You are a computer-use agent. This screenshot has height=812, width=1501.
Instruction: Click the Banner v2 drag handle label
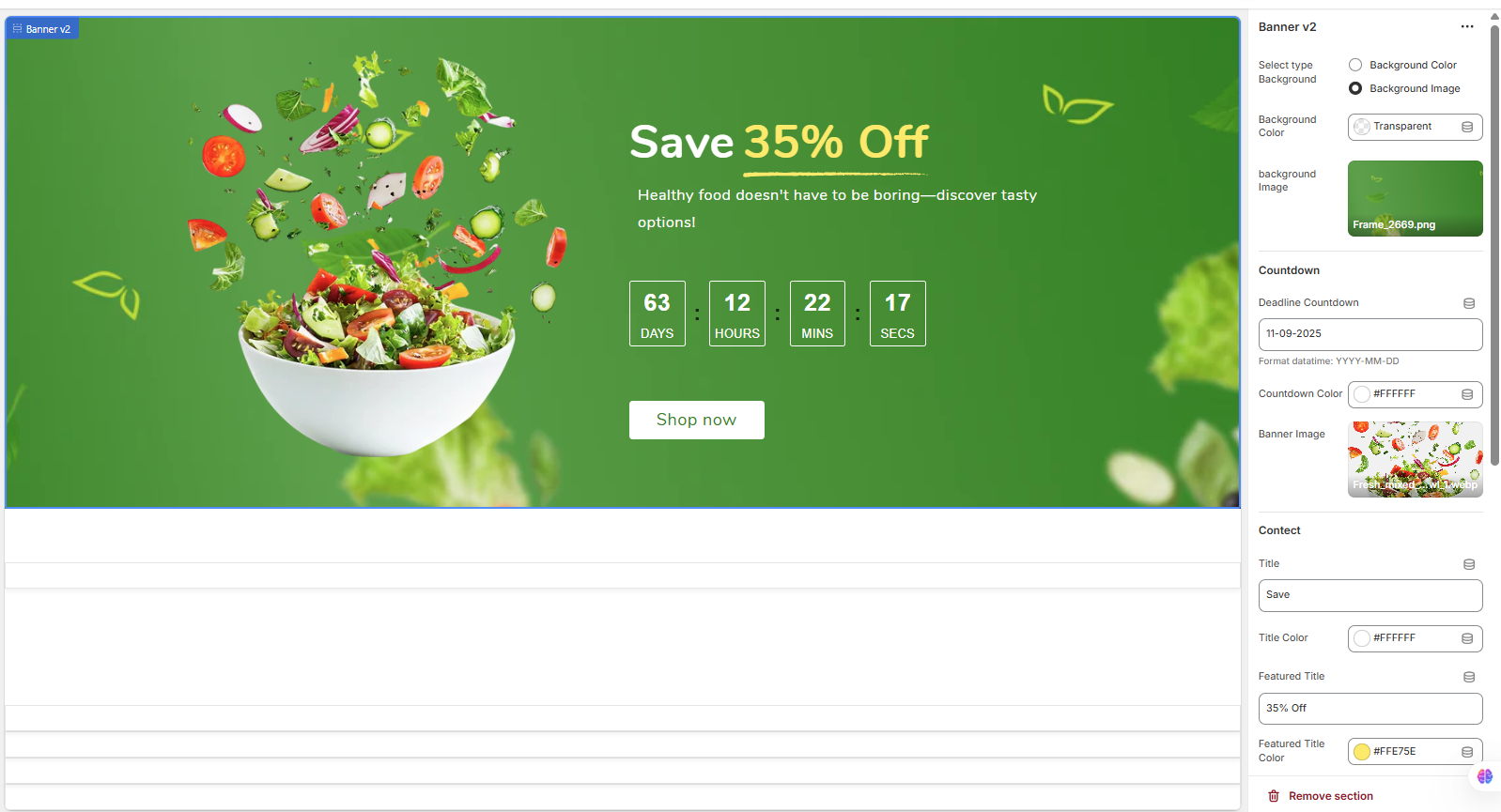point(41,29)
